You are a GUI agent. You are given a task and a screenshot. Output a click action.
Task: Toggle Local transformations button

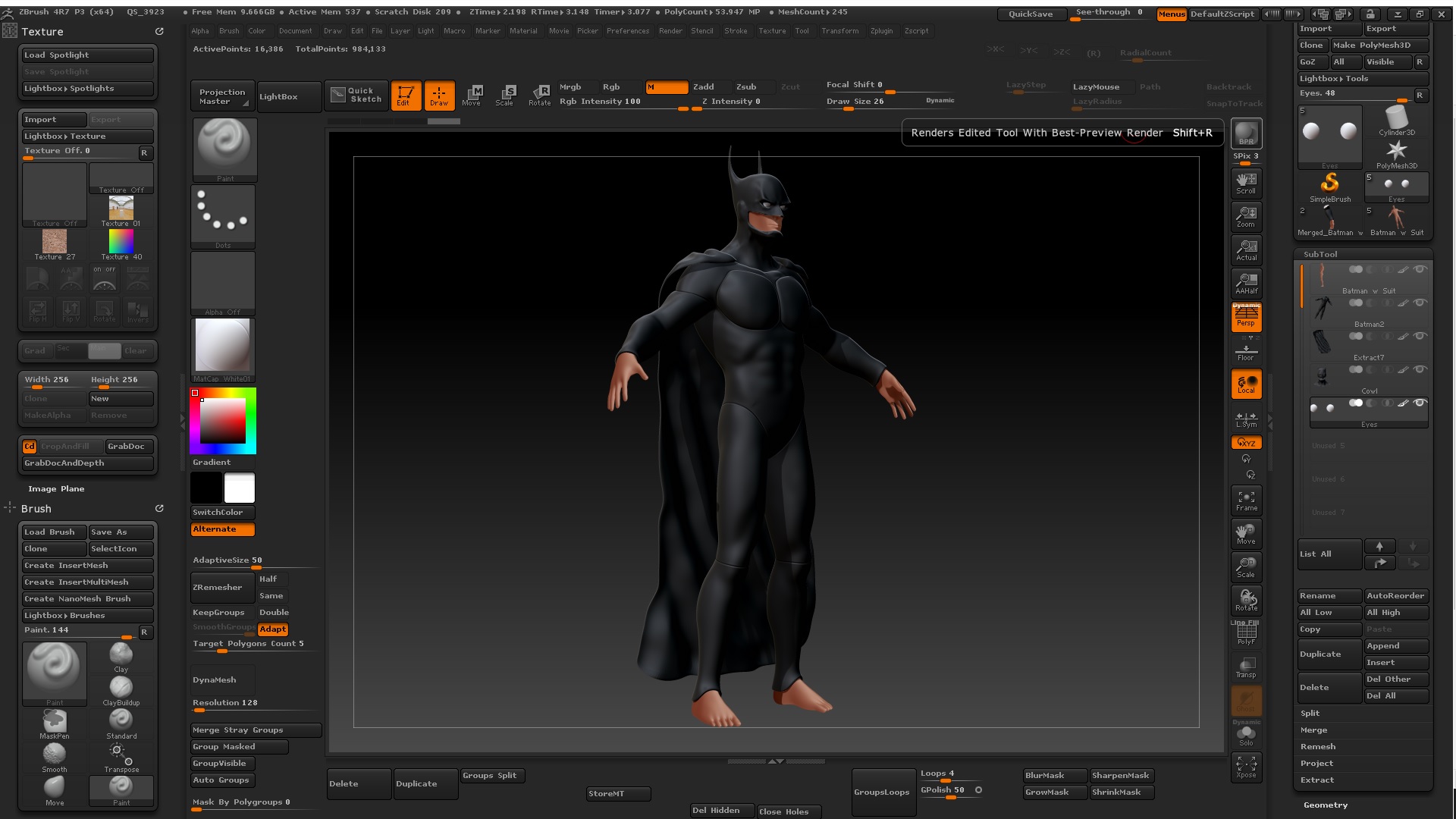[x=1246, y=384]
